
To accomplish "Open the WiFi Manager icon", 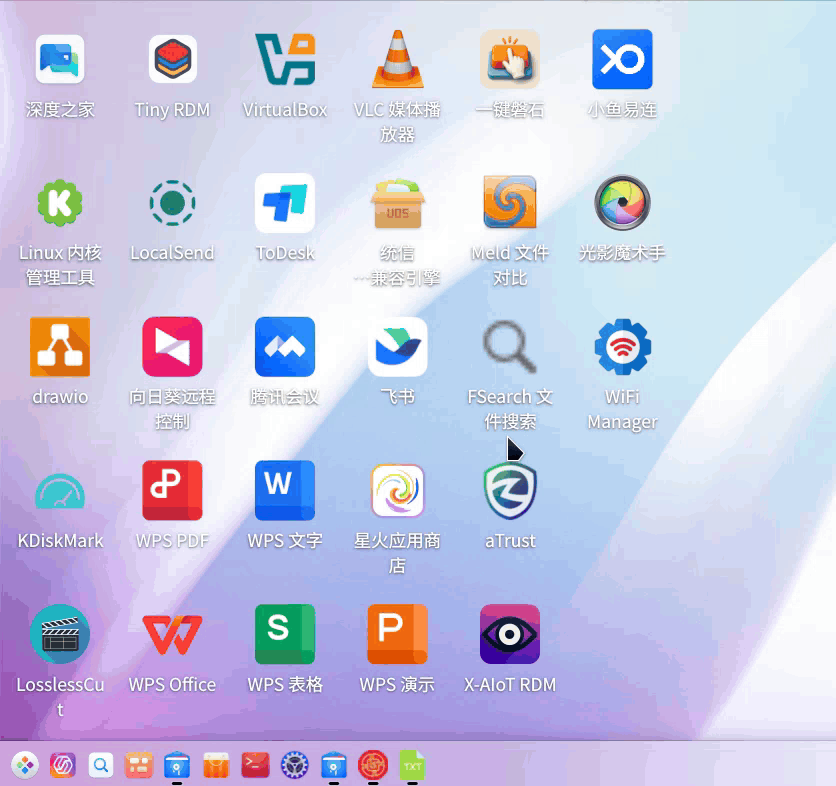I will pyautogui.click(x=623, y=347).
